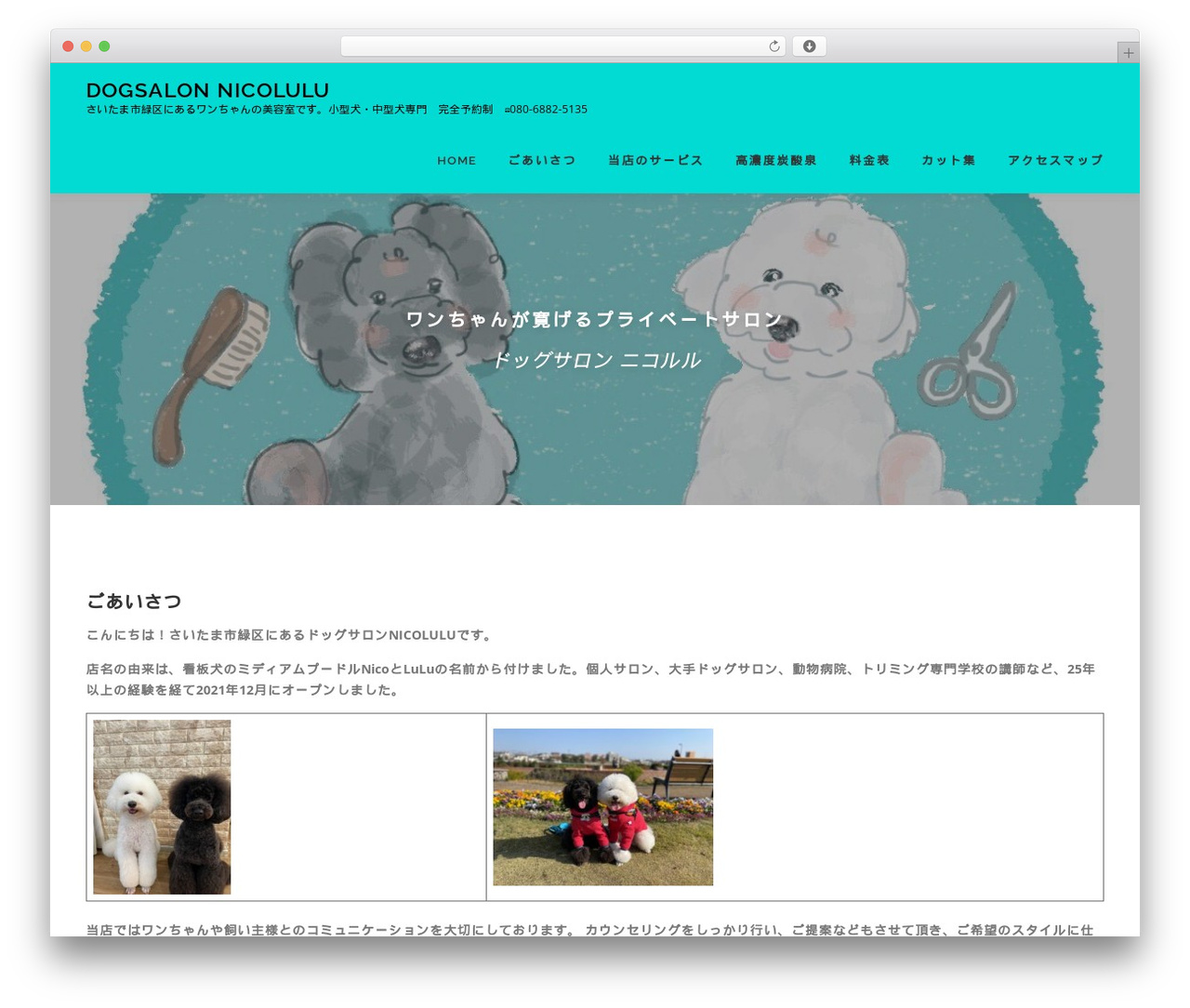
Task: Click the red close window button
Action: (68, 46)
